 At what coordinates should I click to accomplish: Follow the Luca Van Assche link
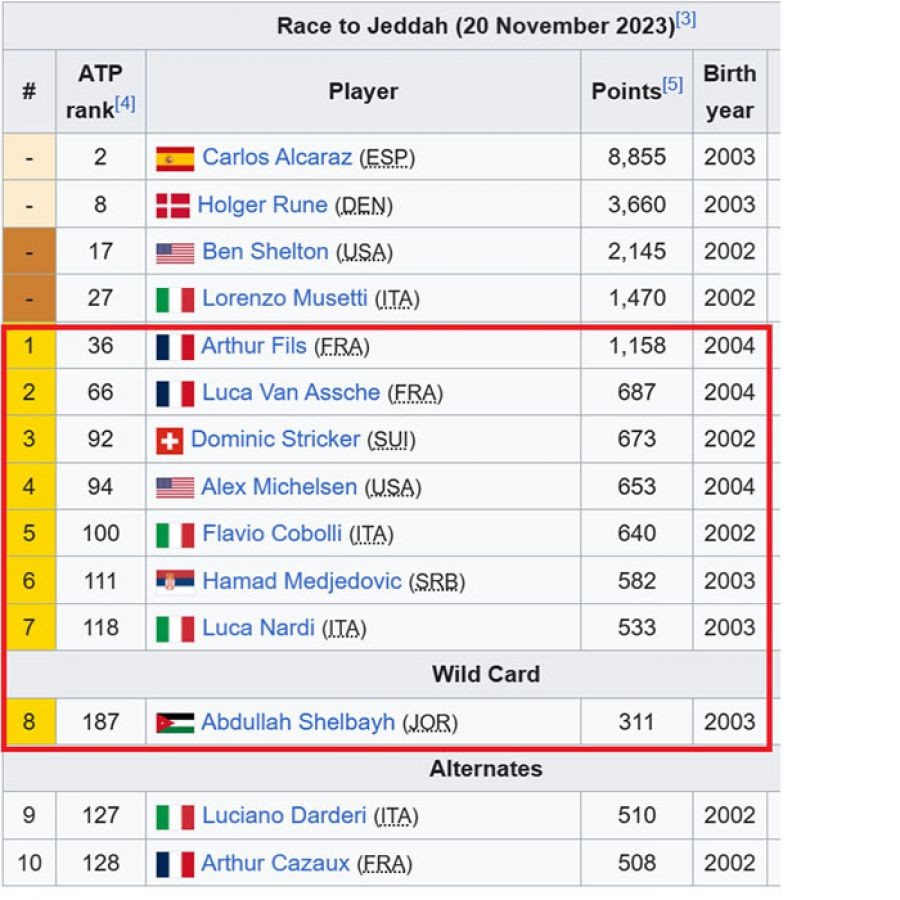[291, 392]
